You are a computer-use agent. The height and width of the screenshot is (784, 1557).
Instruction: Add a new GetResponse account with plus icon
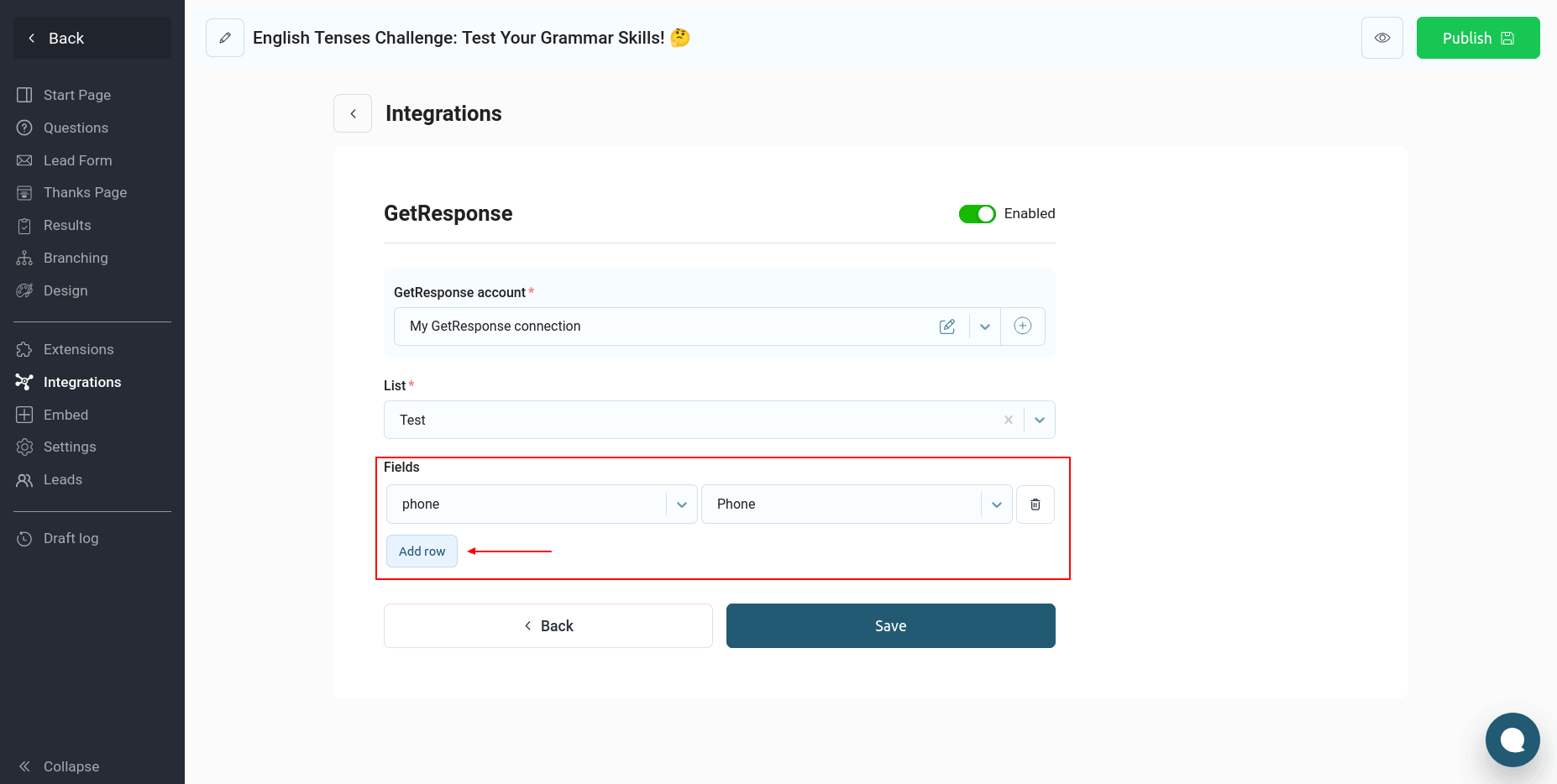[x=1022, y=327]
